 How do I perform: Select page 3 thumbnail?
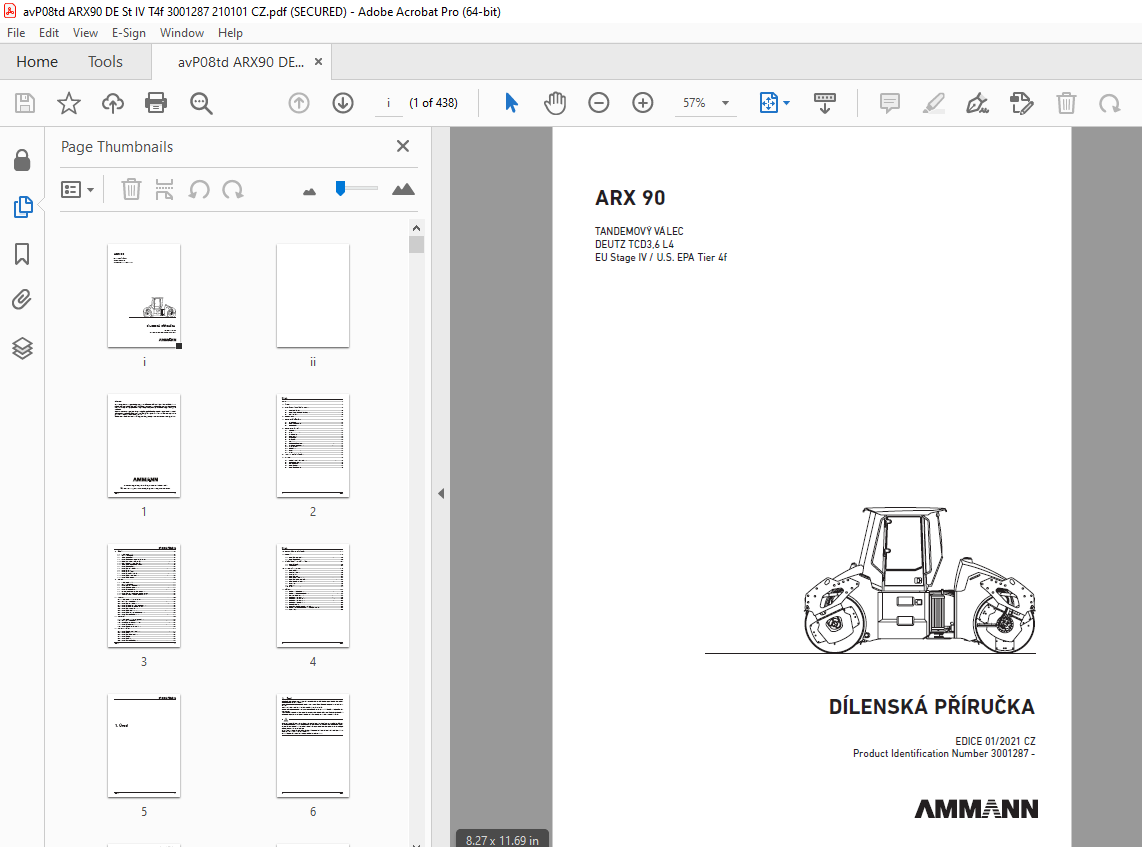(x=144, y=596)
